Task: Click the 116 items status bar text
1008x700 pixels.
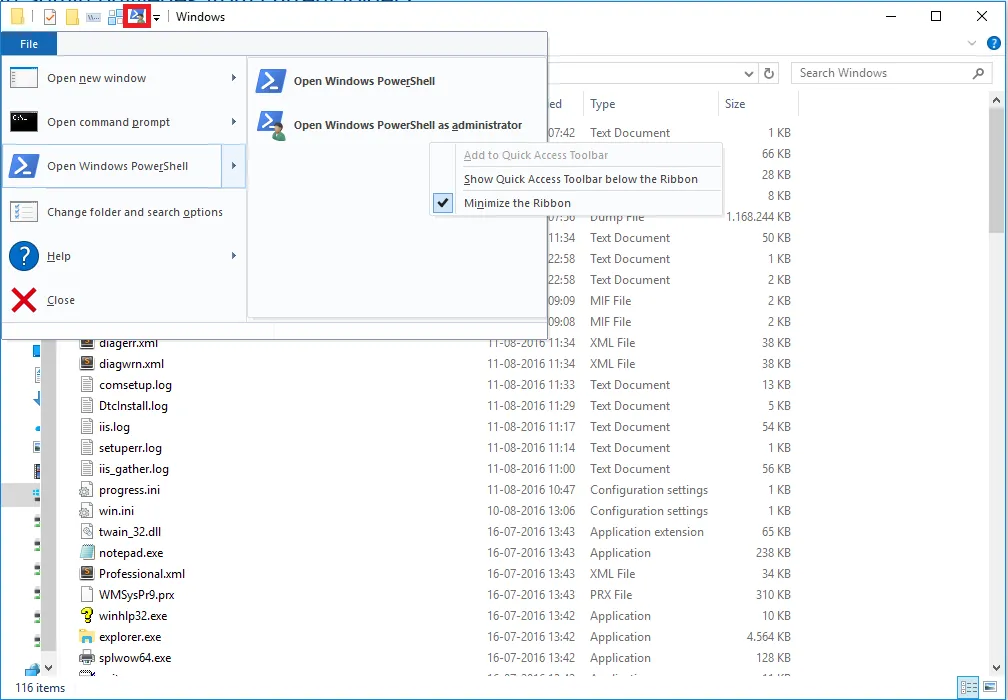Action: pyautogui.click(x=40, y=688)
